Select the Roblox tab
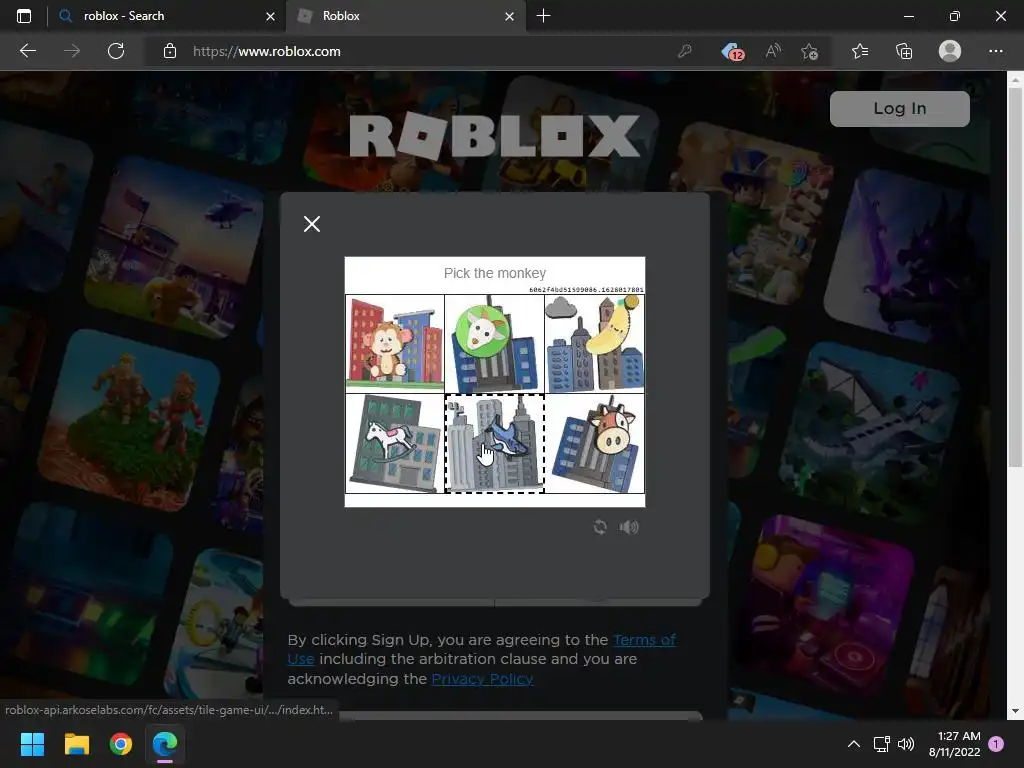The height and width of the screenshot is (768, 1024). tap(406, 16)
